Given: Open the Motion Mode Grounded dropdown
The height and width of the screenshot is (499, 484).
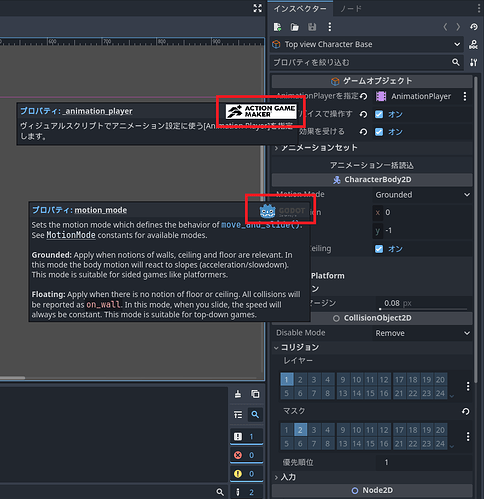Looking at the screenshot, I should 422,195.
